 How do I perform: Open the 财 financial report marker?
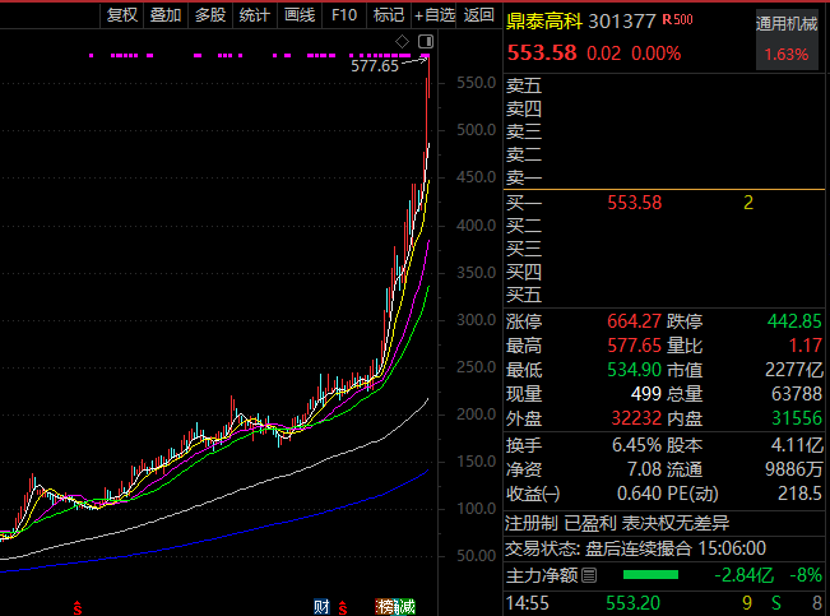[321, 606]
